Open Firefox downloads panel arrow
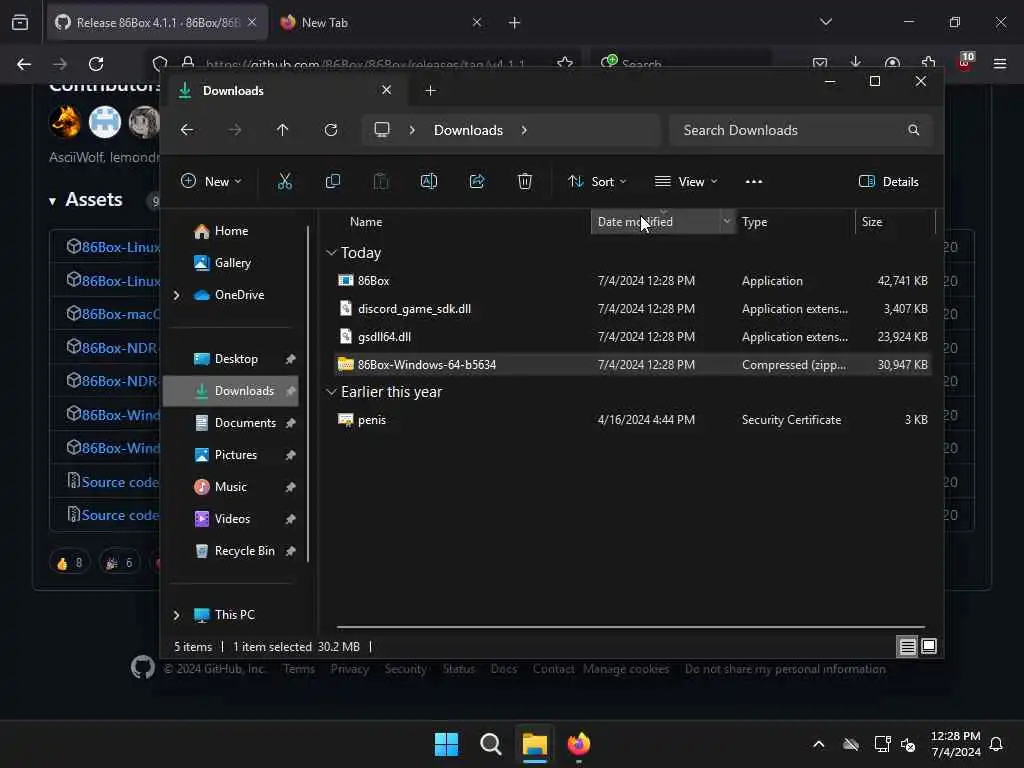The height and width of the screenshot is (768, 1024). 856,63
